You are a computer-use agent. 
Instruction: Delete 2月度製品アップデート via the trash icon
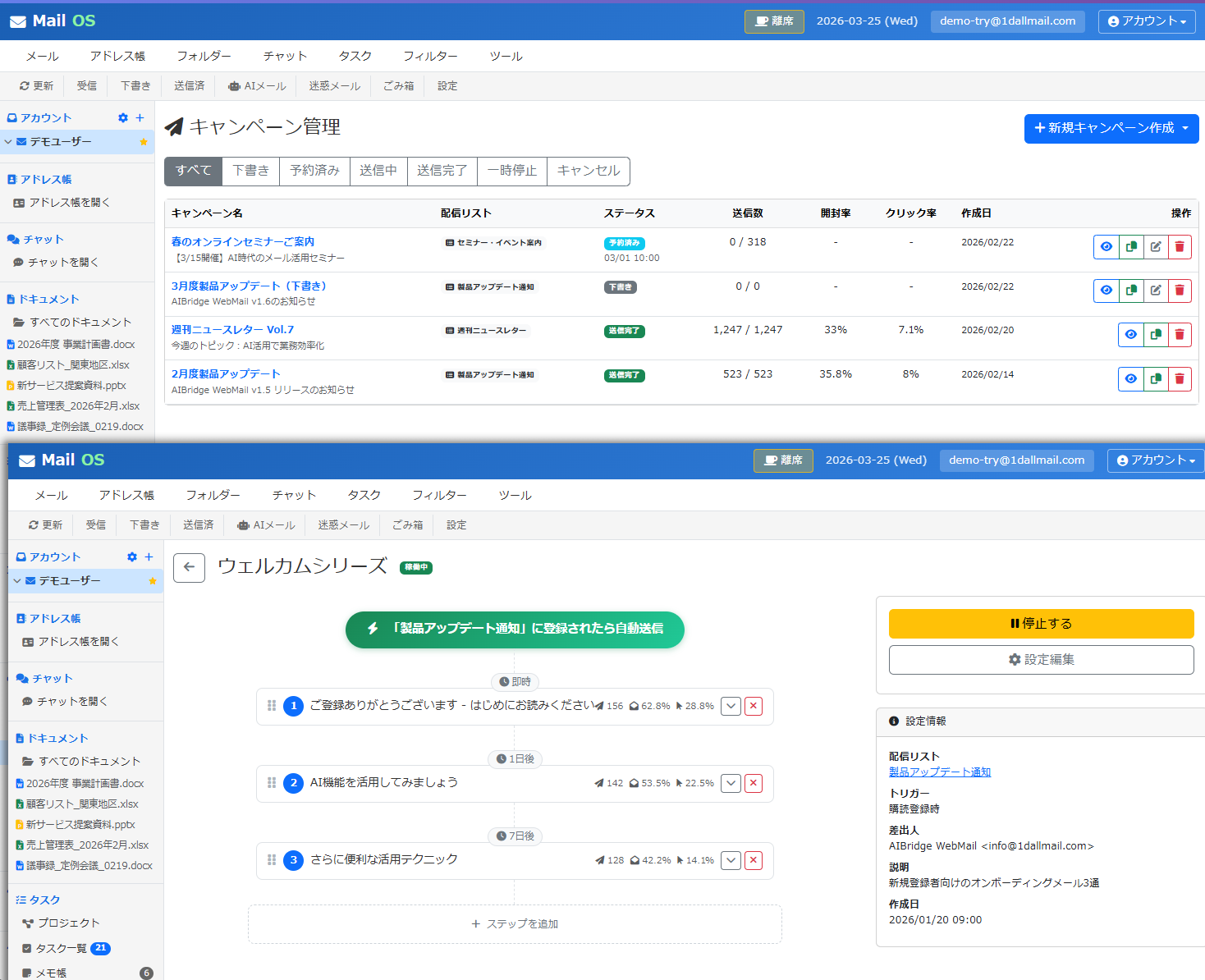click(1180, 378)
